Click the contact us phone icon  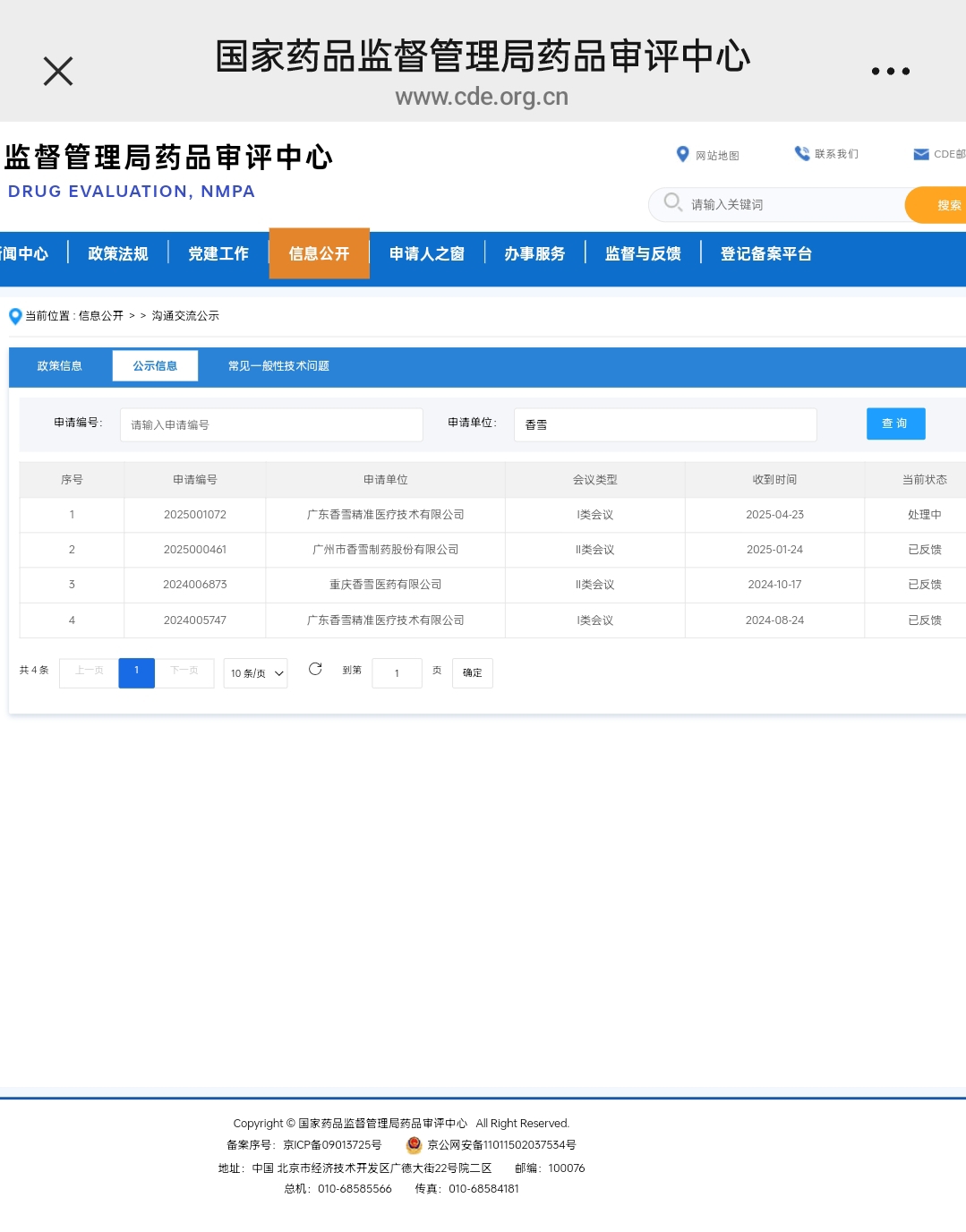click(x=802, y=154)
